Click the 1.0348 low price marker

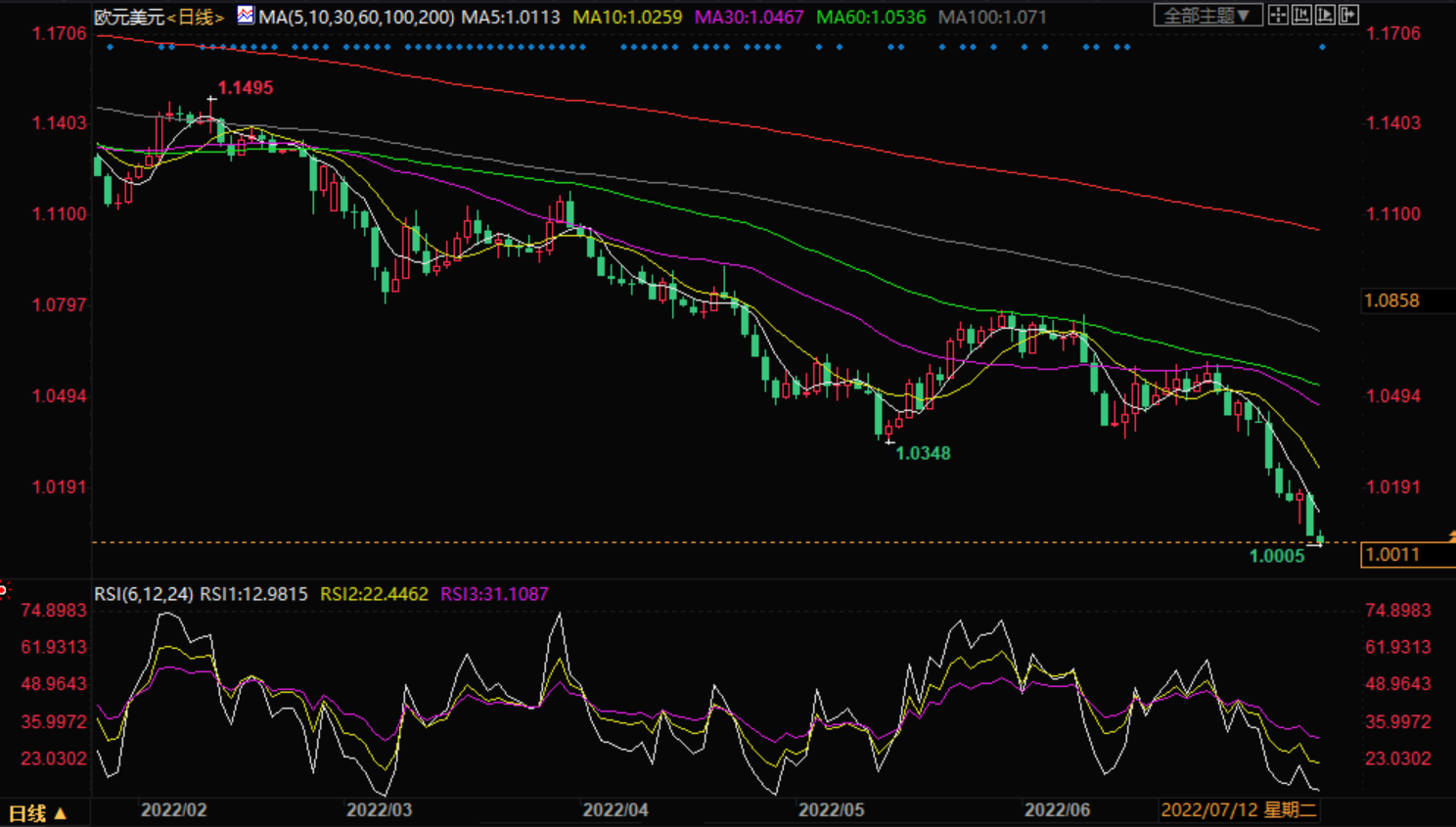tap(923, 453)
